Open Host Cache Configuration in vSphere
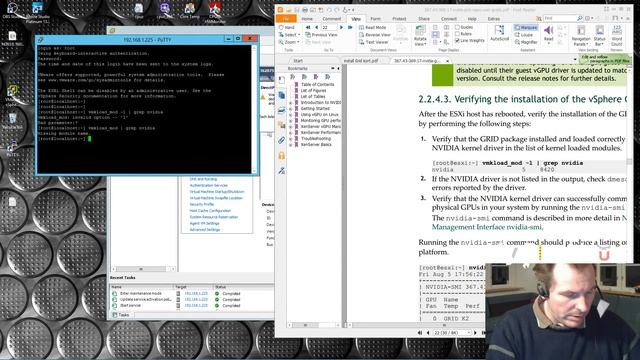Screen dimensions: 640x360 (x=210, y=211)
